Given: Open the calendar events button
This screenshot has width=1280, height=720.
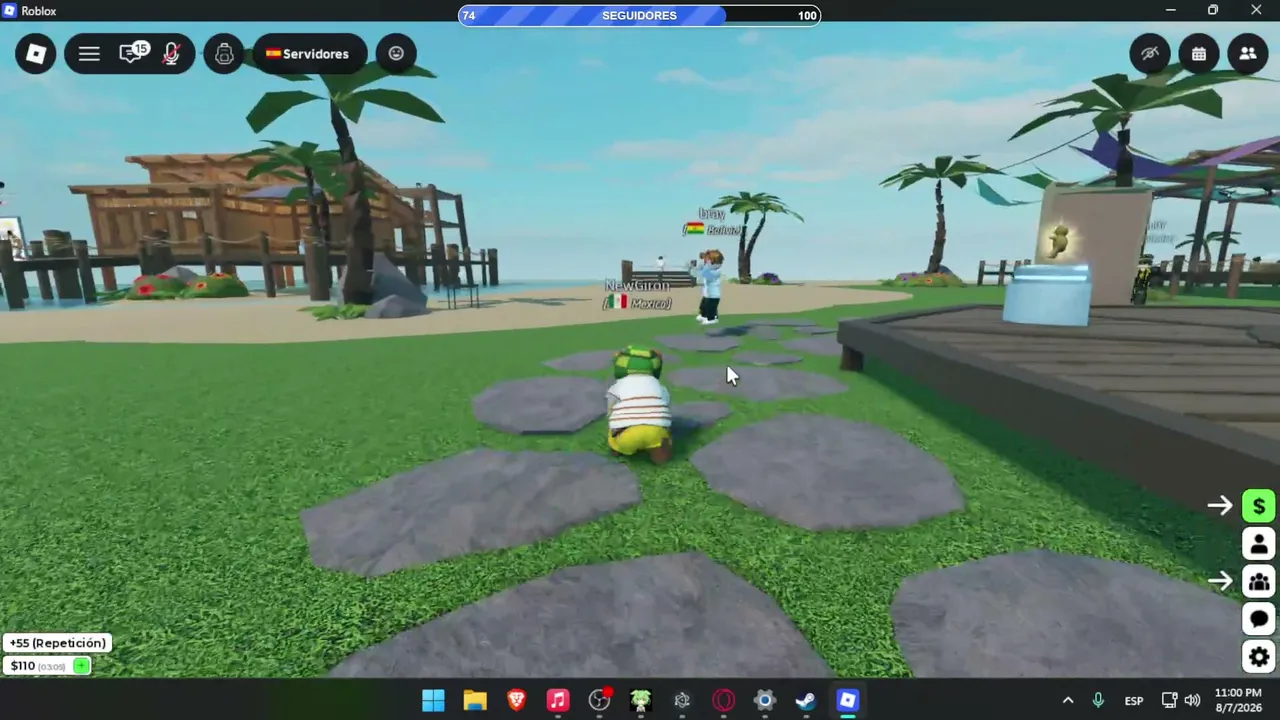Looking at the screenshot, I should [x=1199, y=54].
